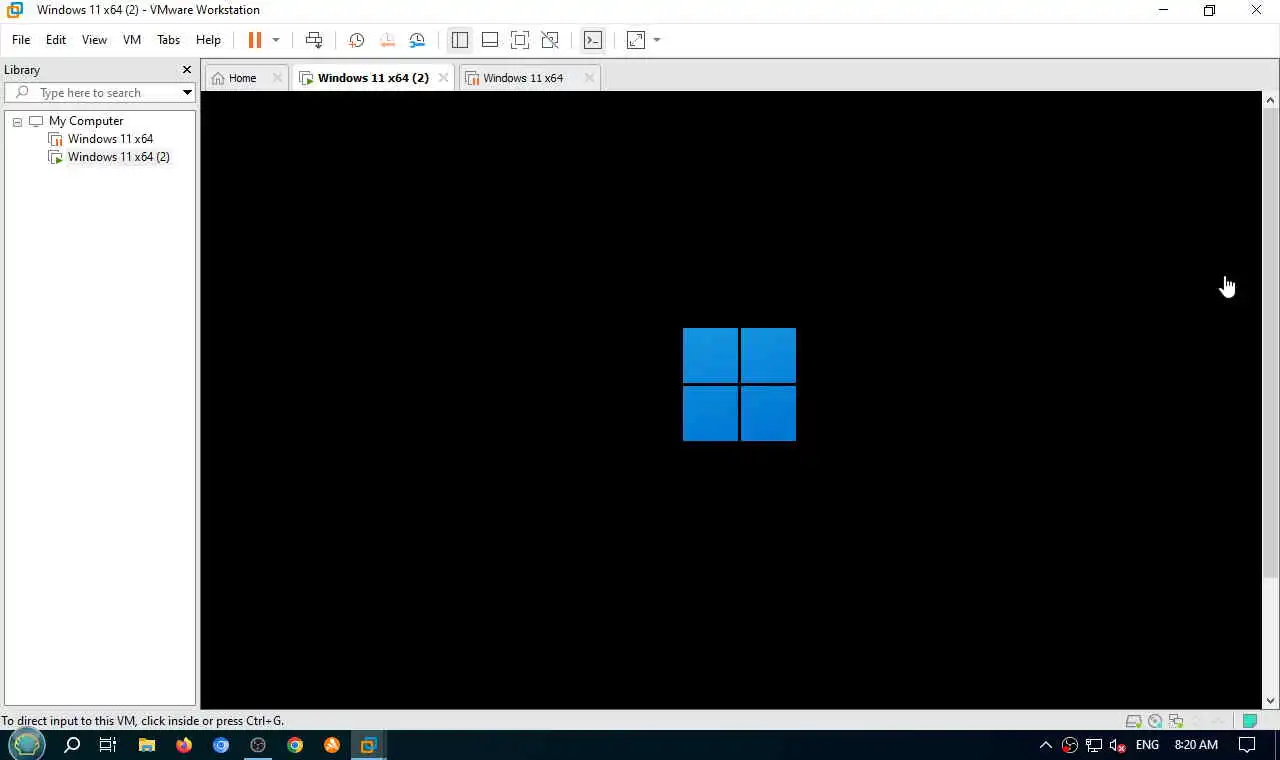The width and height of the screenshot is (1280, 760).
Task: Open Task View from the taskbar
Action: (108, 745)
